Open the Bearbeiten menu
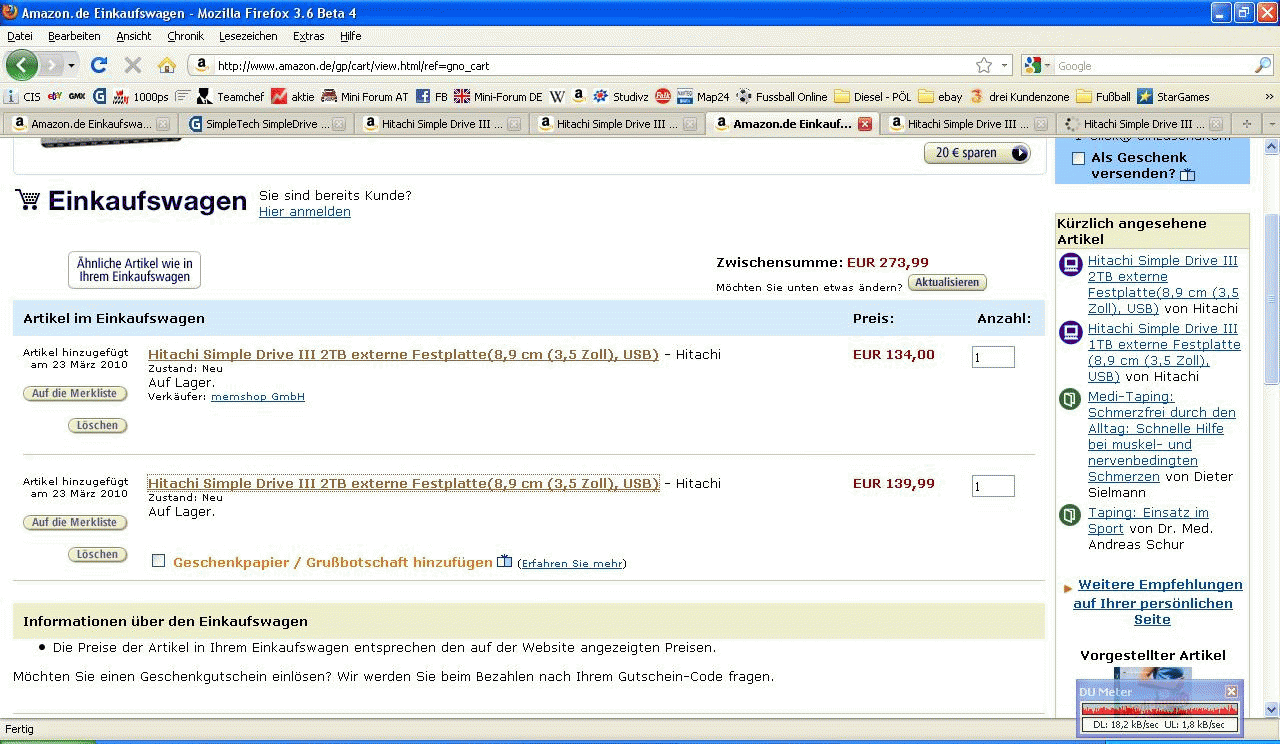Image resolution: width=1280 pixels, height=744 pixels. [74, 36]
